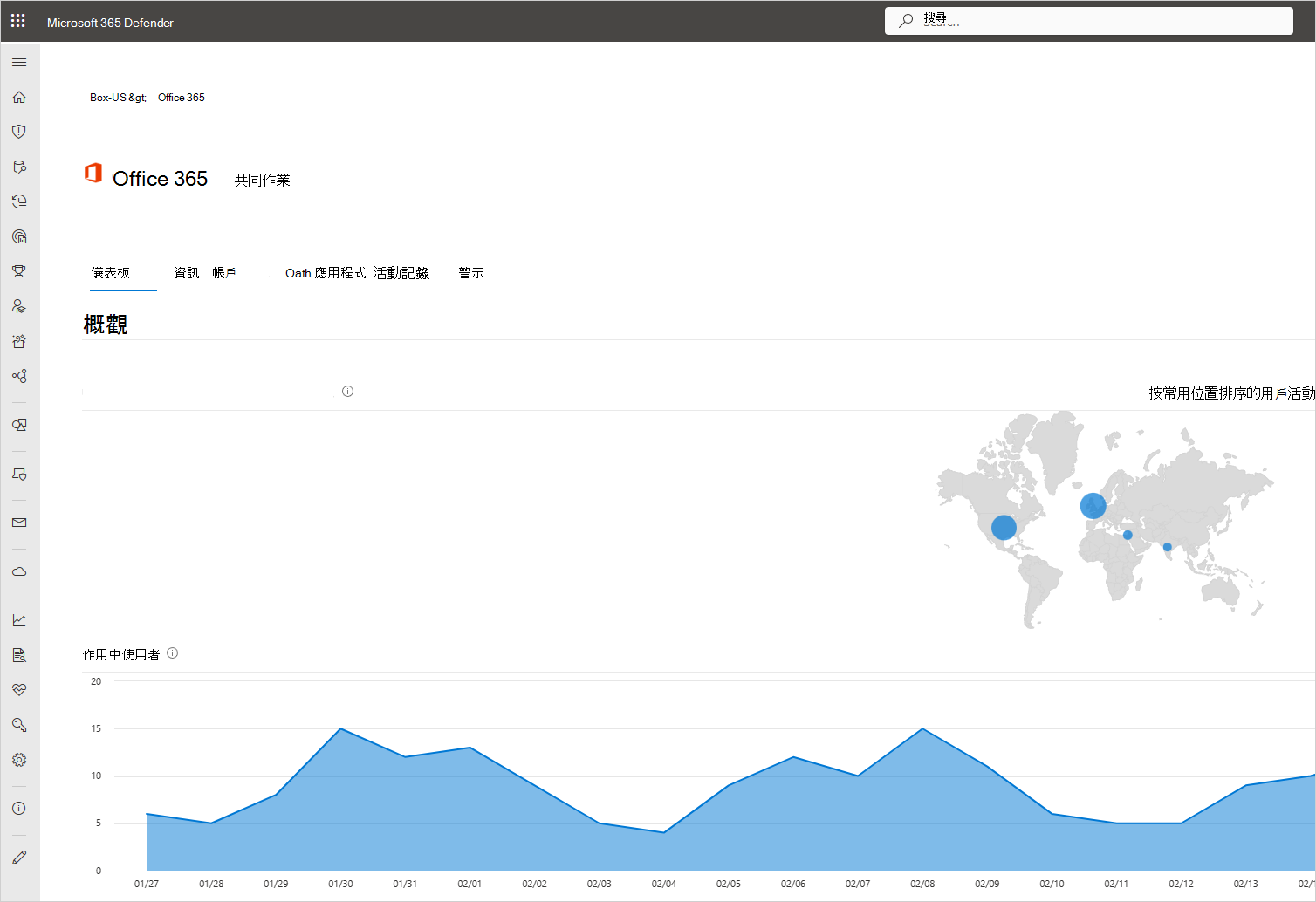Click the 按常用位置排序的用戶活動 heading

[1231, 393]
